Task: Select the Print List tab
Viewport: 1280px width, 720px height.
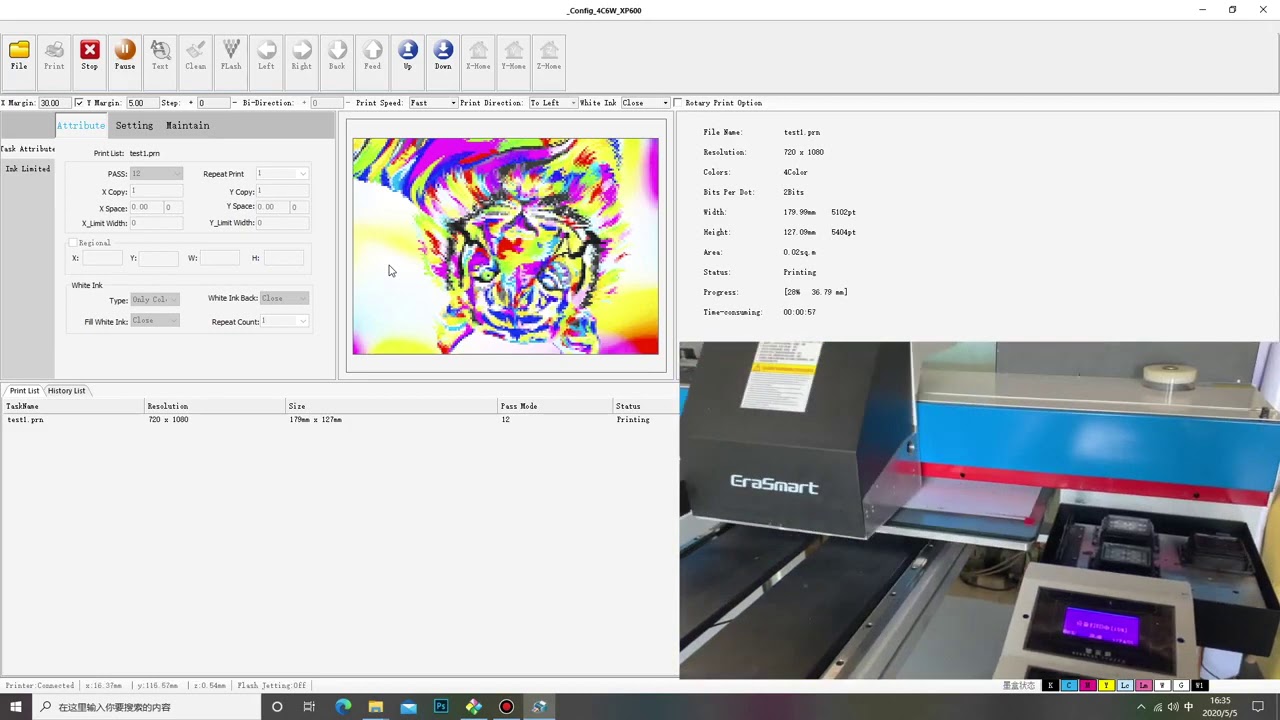Action: point(24,391)
